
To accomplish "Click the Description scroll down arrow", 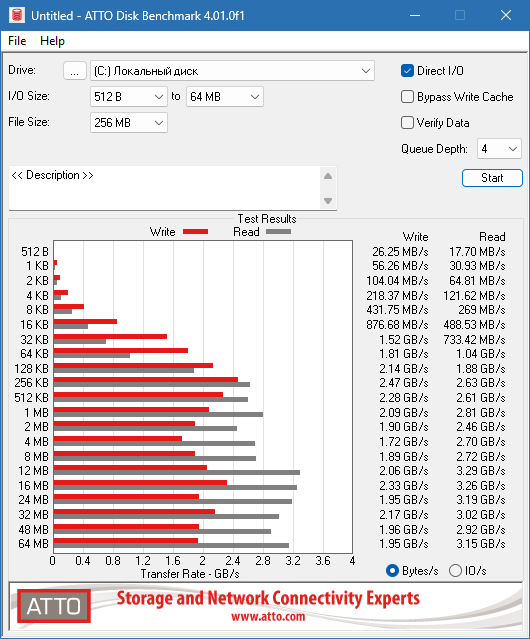I will [x=328, y=201].
